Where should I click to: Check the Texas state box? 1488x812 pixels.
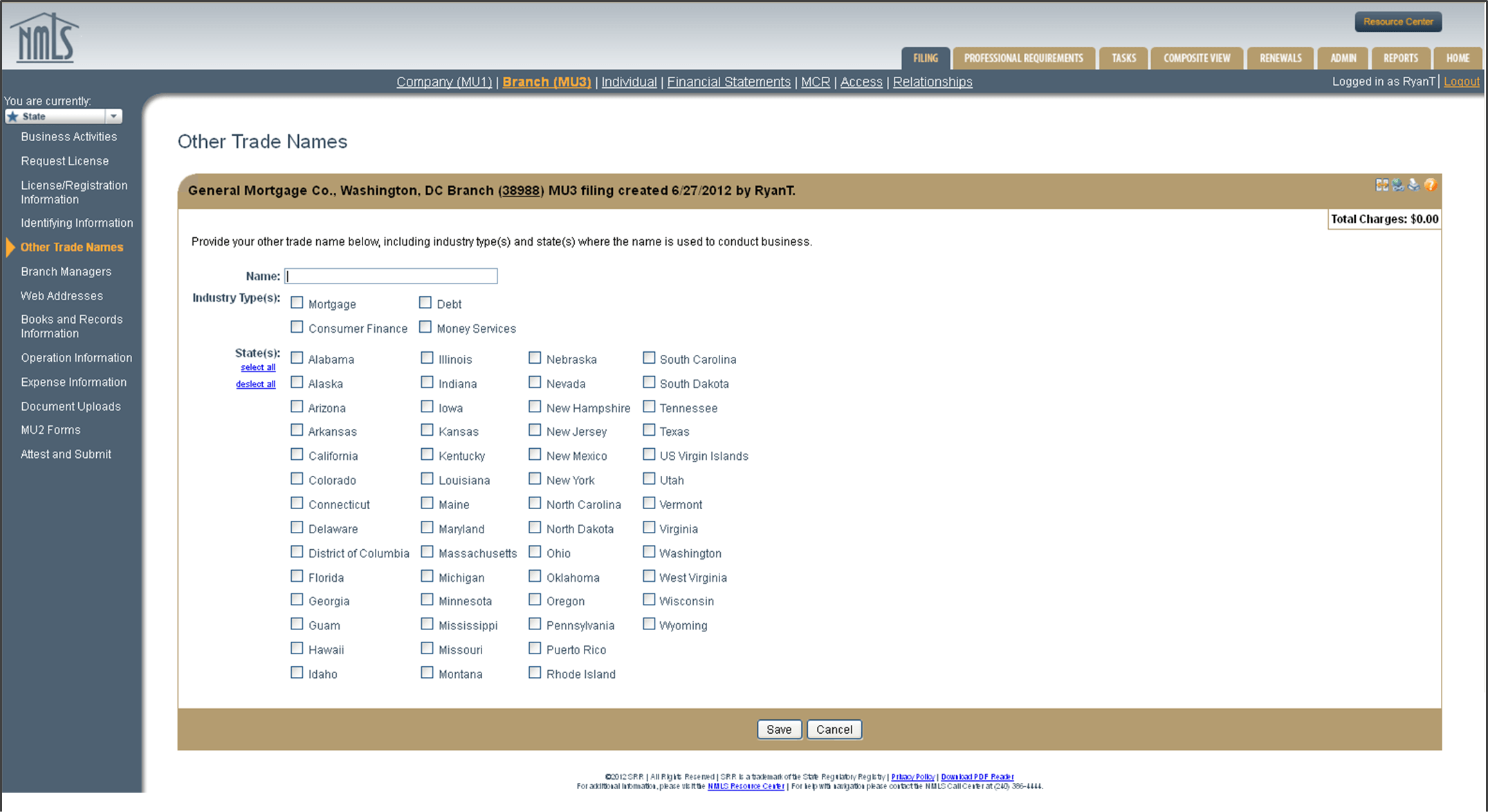click(649, 430)
